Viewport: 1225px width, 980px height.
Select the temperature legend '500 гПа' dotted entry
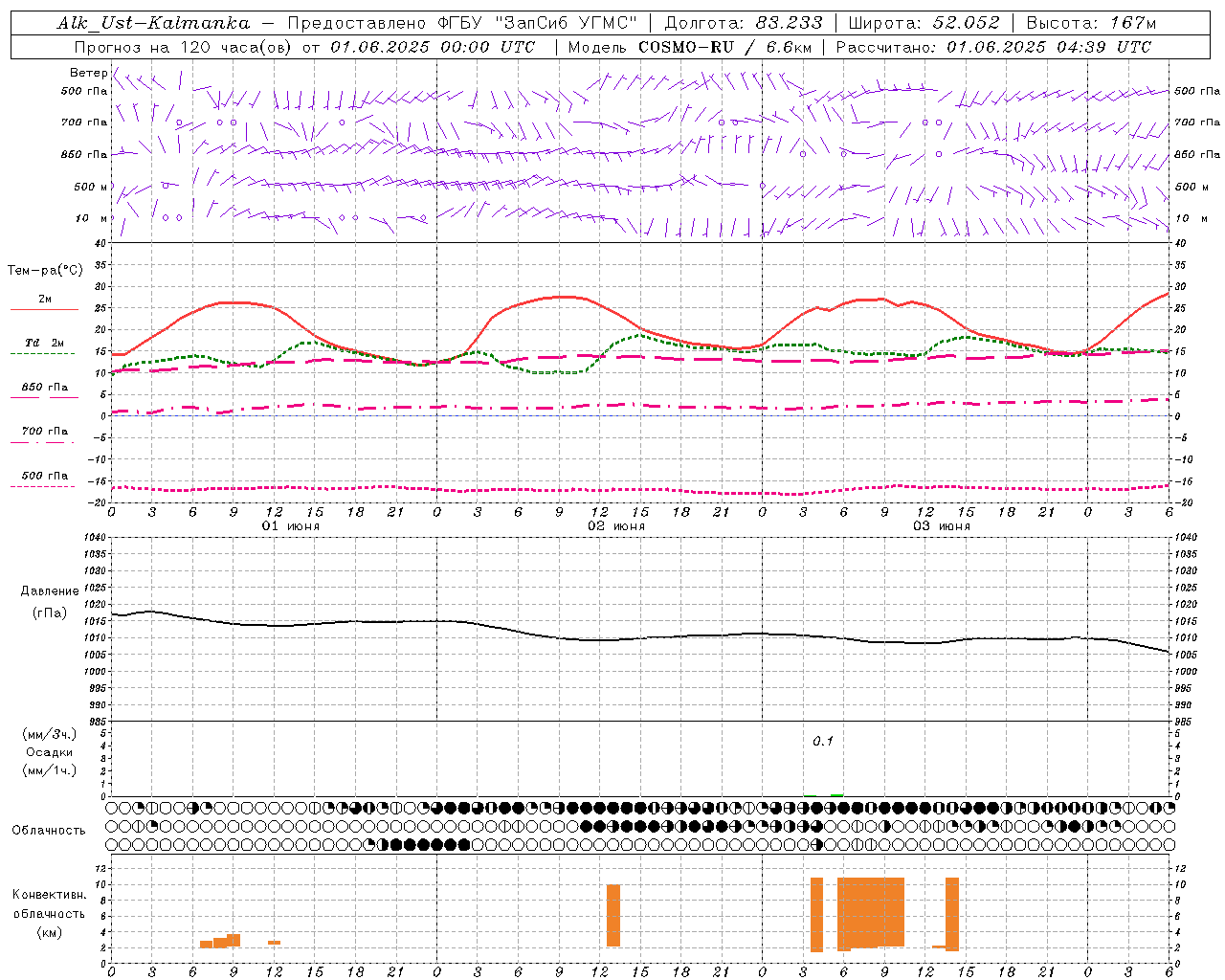coord(45,476)
